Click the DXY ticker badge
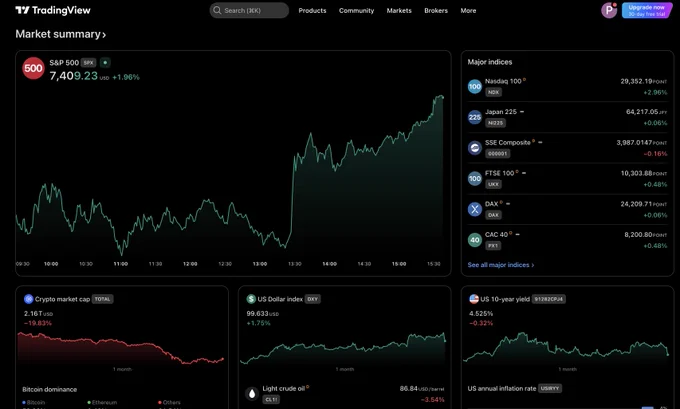 tap(312, 299)
